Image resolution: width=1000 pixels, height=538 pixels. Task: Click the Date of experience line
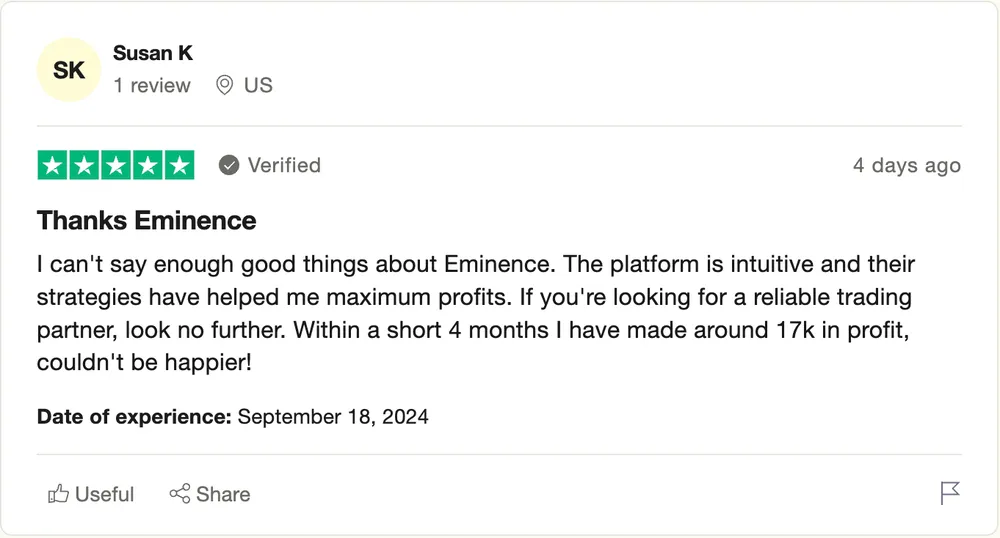[x=233, y=416]
